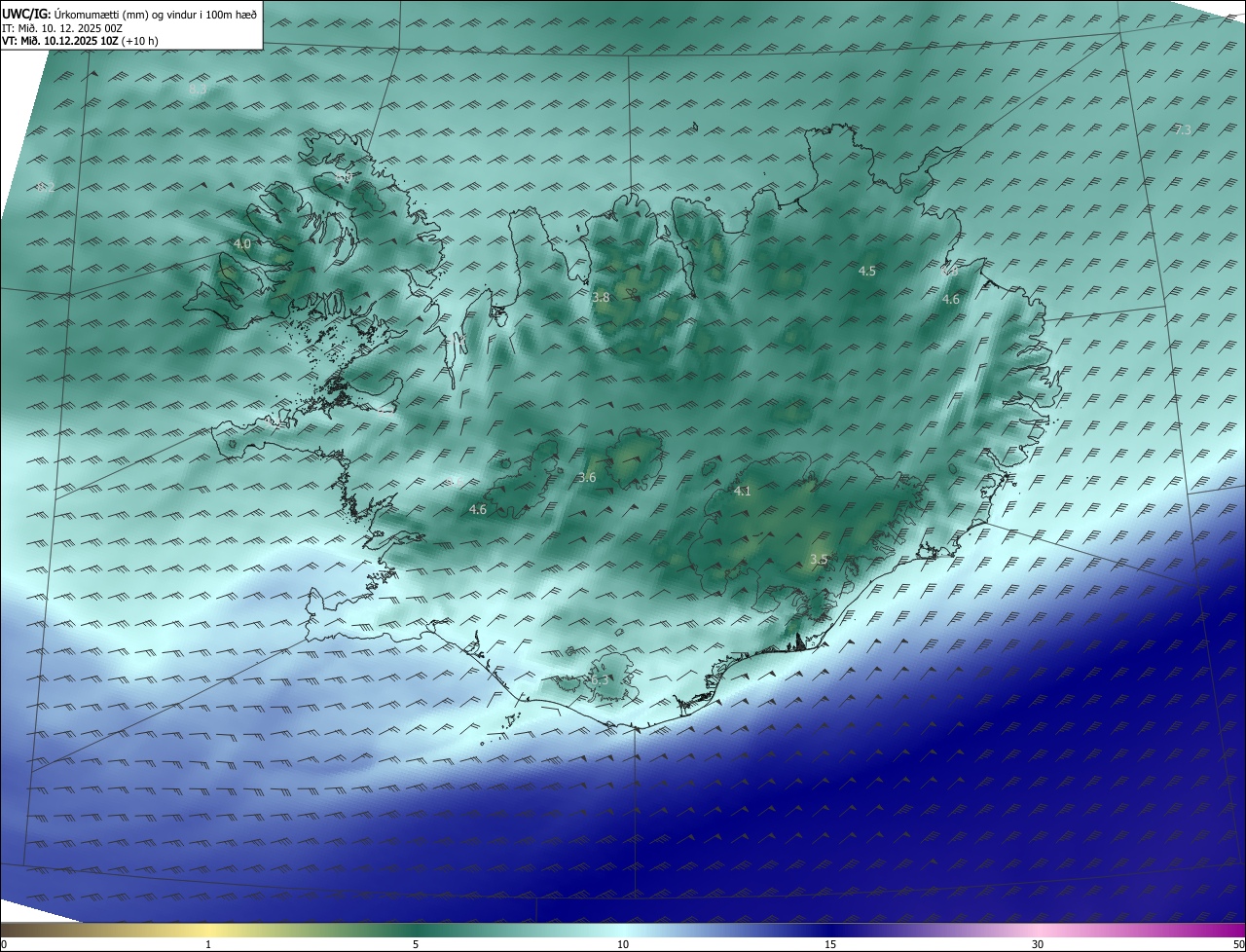This screenshot has height=952, width=1246.
Task: Click the 3.6 value label on the map
Action: [x=587, y=478]
